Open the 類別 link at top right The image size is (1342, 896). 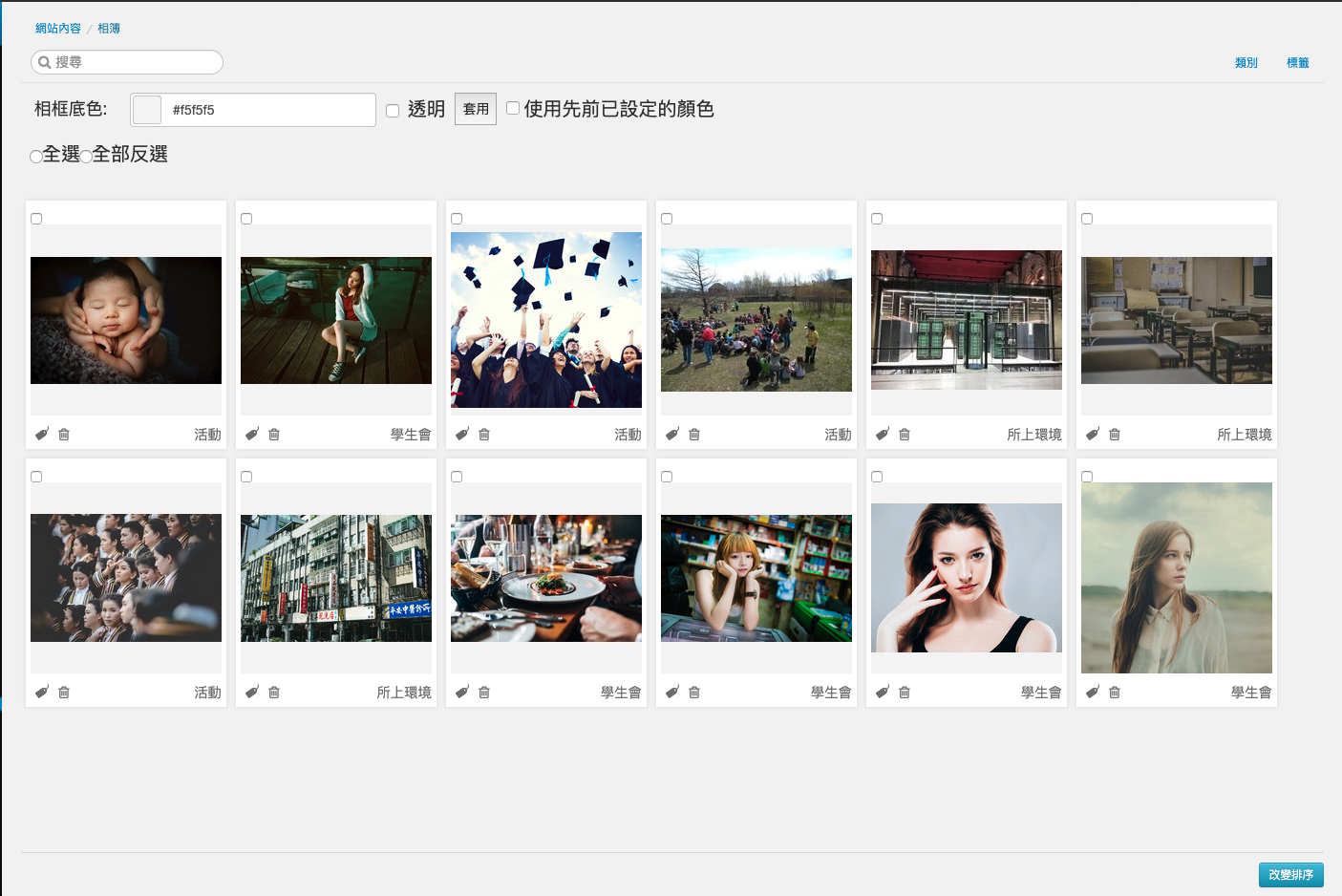point(1246,63)
